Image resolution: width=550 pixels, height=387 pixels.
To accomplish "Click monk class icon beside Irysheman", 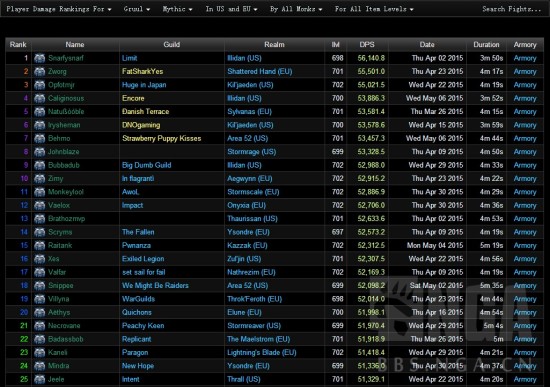I will click(x=40, y=125).
